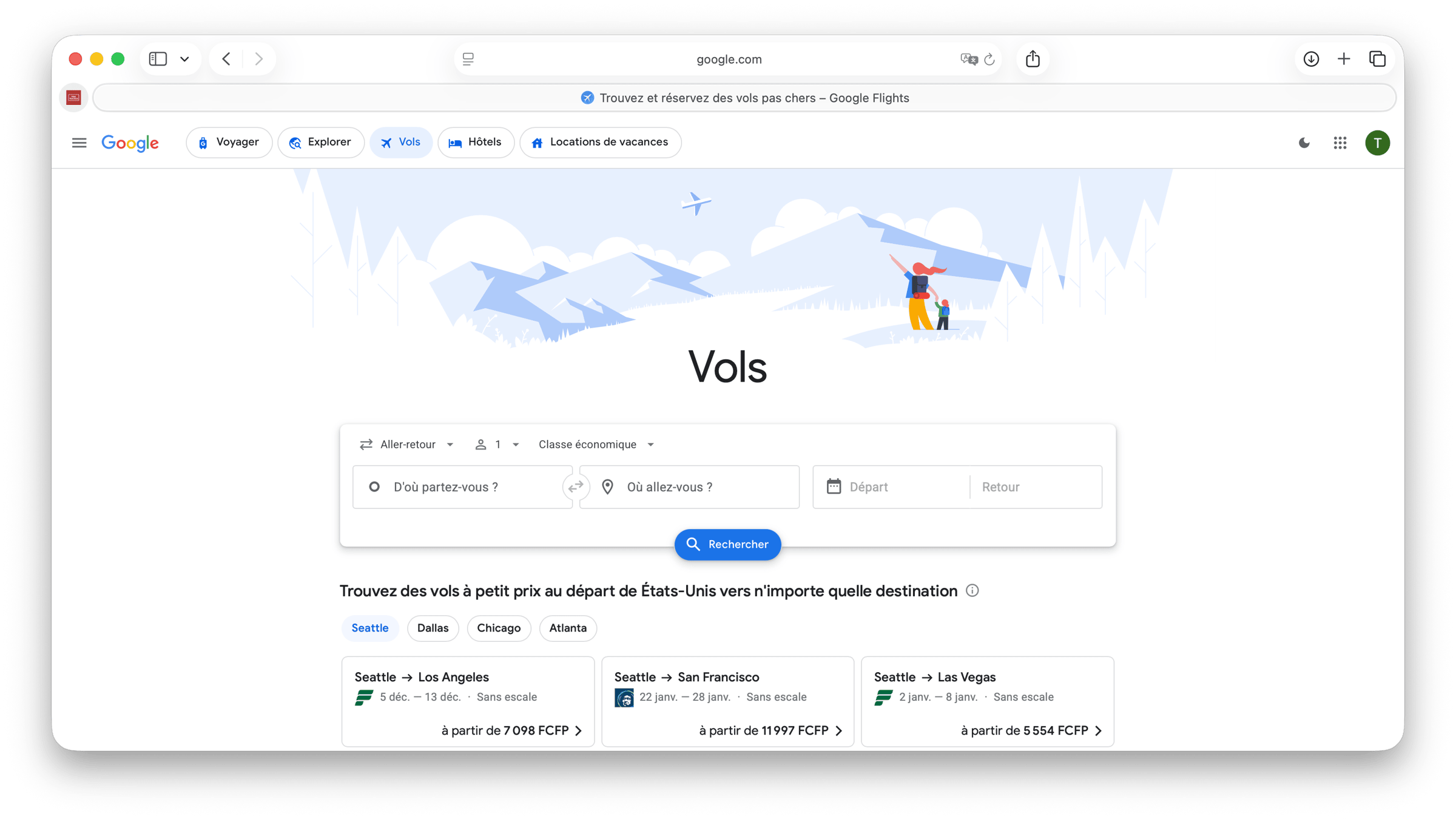The image size is (1456, 819).
Task: Open the Google main hamburger menu
Action: pyautogui.click(x=79, y=143)
